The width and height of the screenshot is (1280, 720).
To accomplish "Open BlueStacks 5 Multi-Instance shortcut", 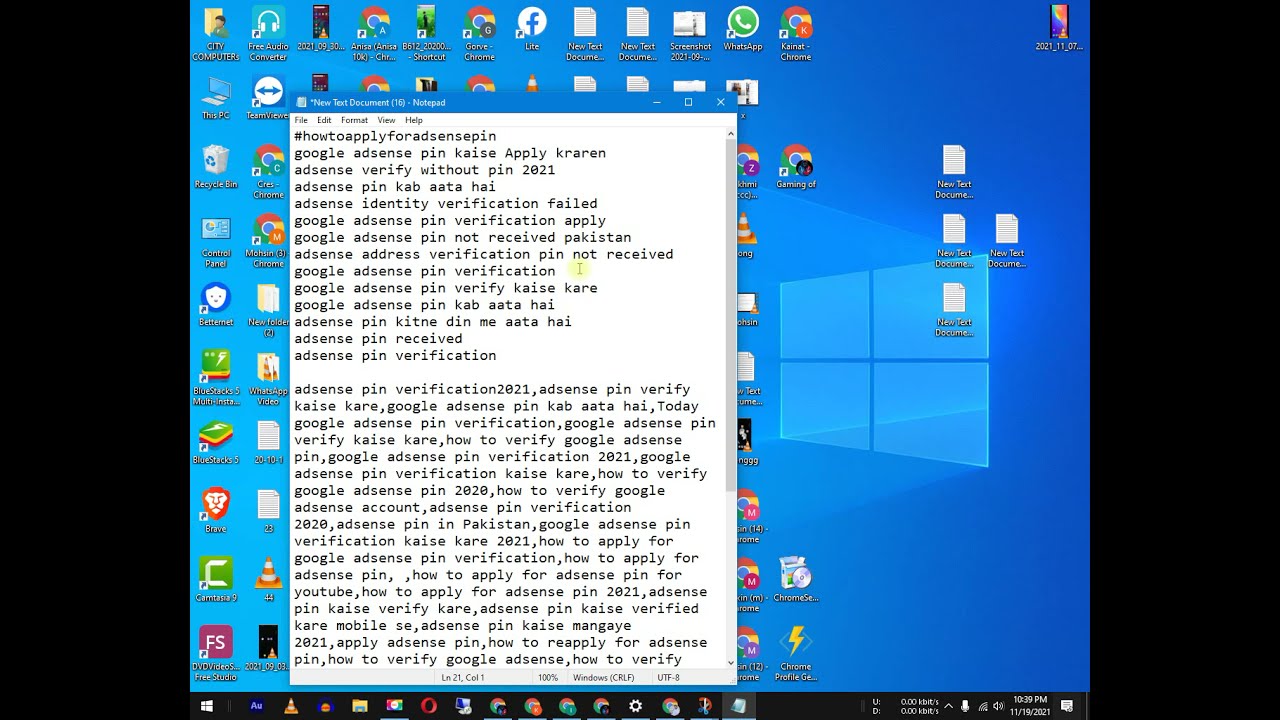I will point(215,378).
